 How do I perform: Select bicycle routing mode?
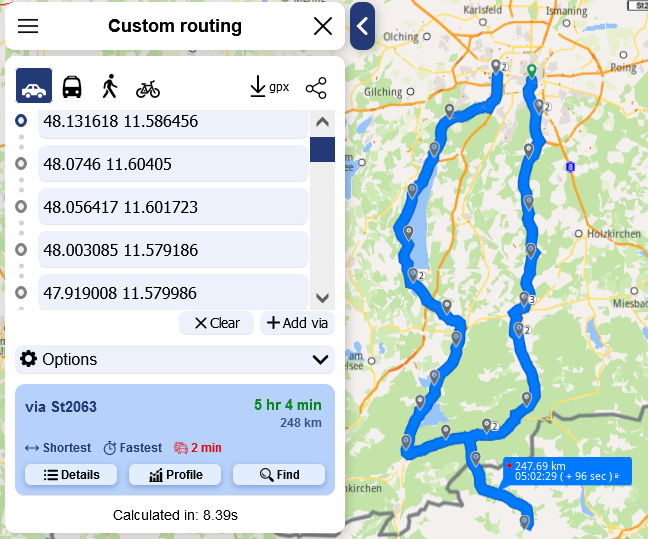[x=148, y=88]
